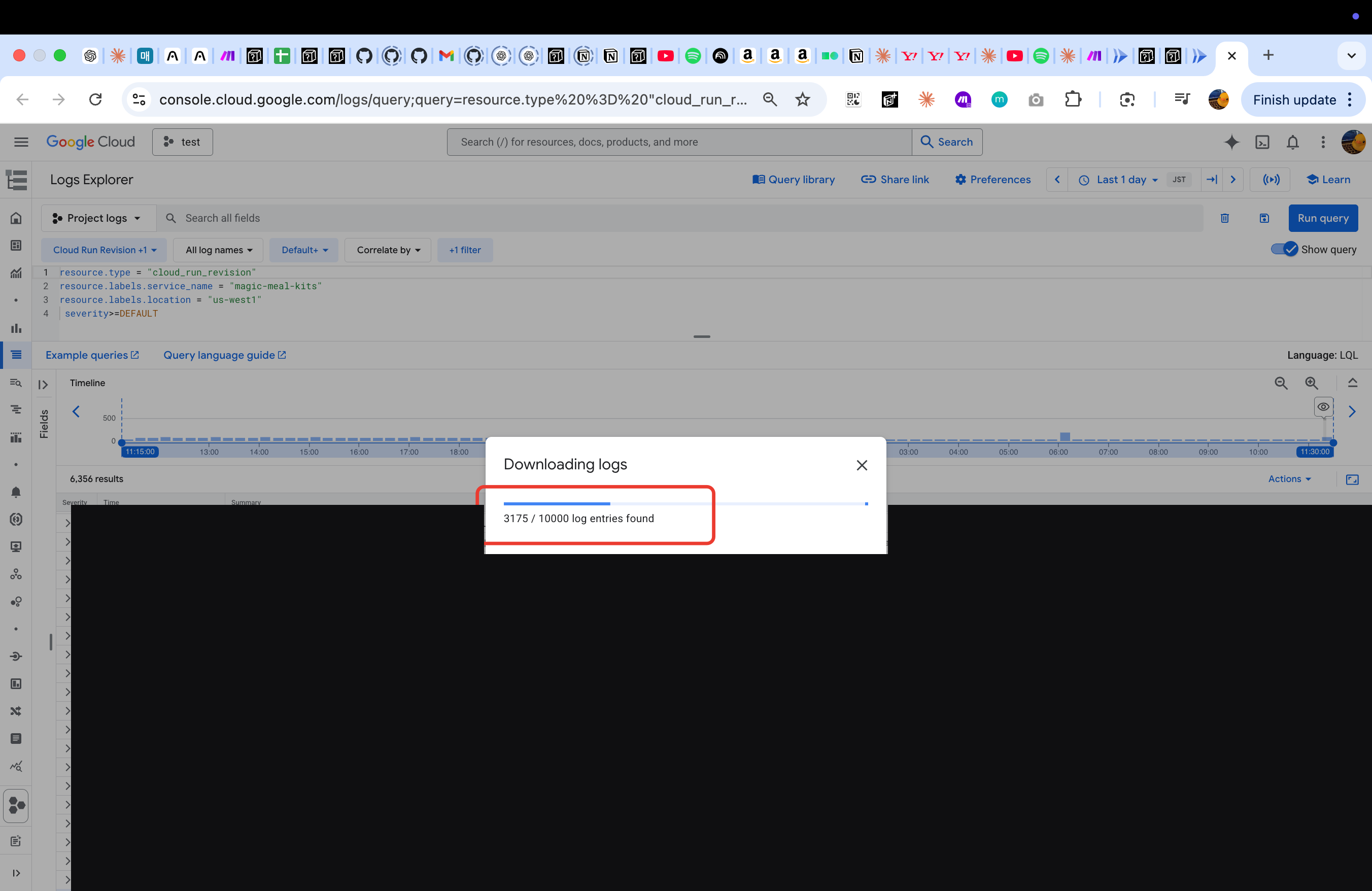Click Share link
Viewport: 1372px width, 891px height.
[895, 179]
